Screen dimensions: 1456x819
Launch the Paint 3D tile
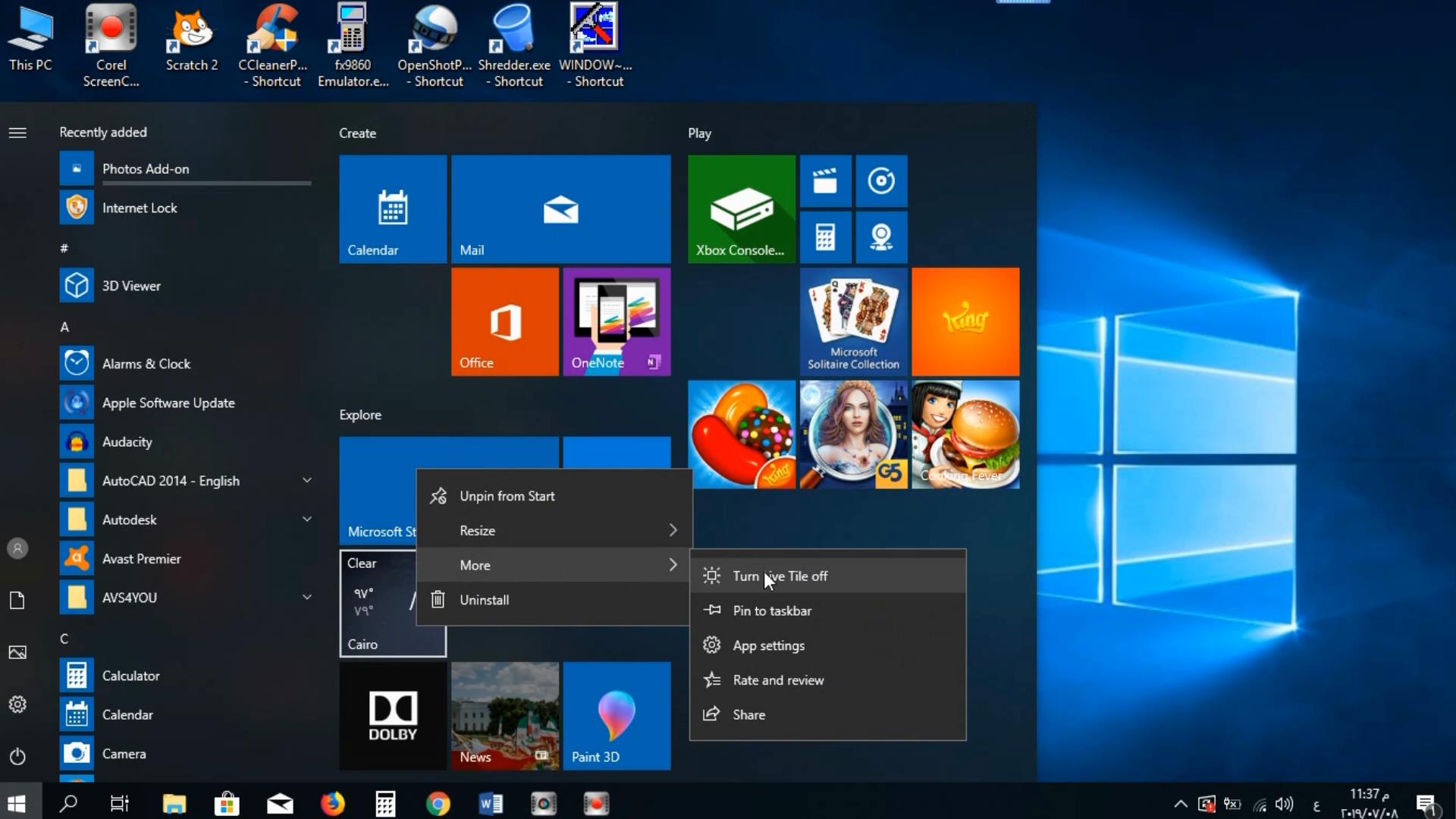tap(617, 716)
